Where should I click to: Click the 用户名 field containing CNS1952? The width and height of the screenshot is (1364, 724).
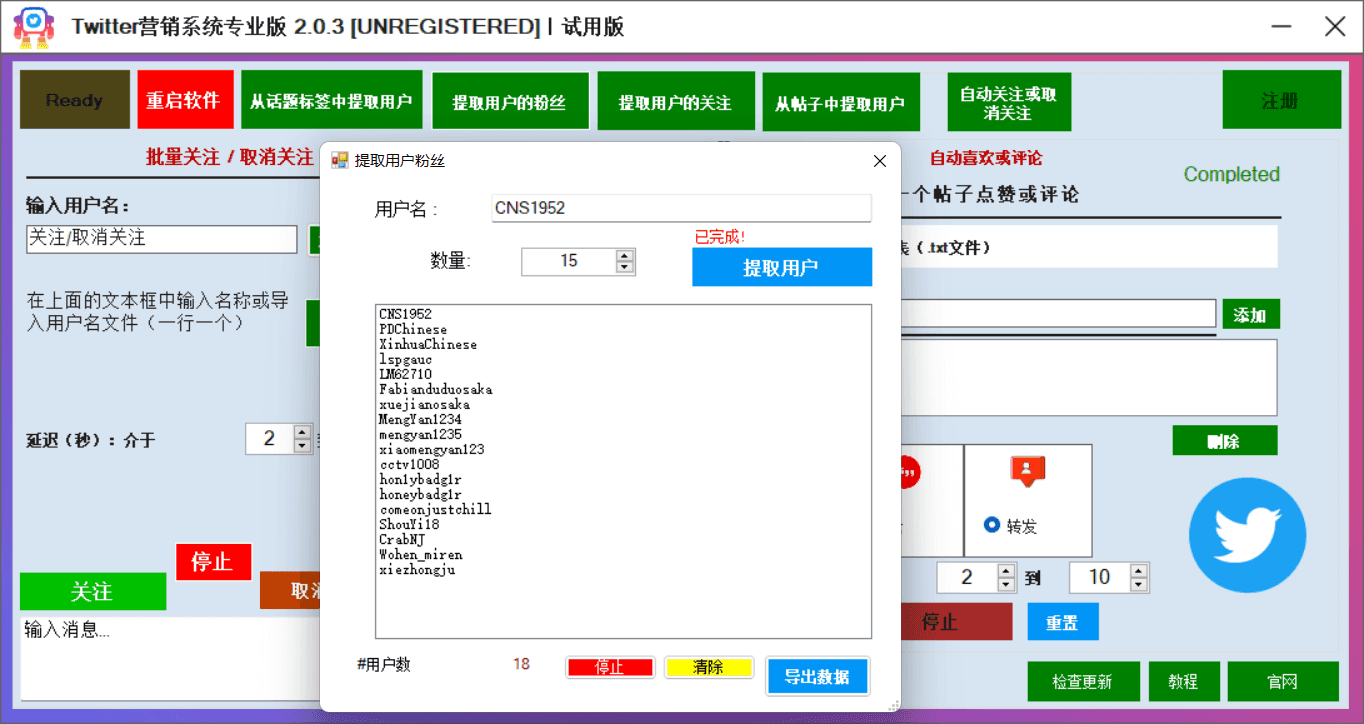[x=681, y=208]
